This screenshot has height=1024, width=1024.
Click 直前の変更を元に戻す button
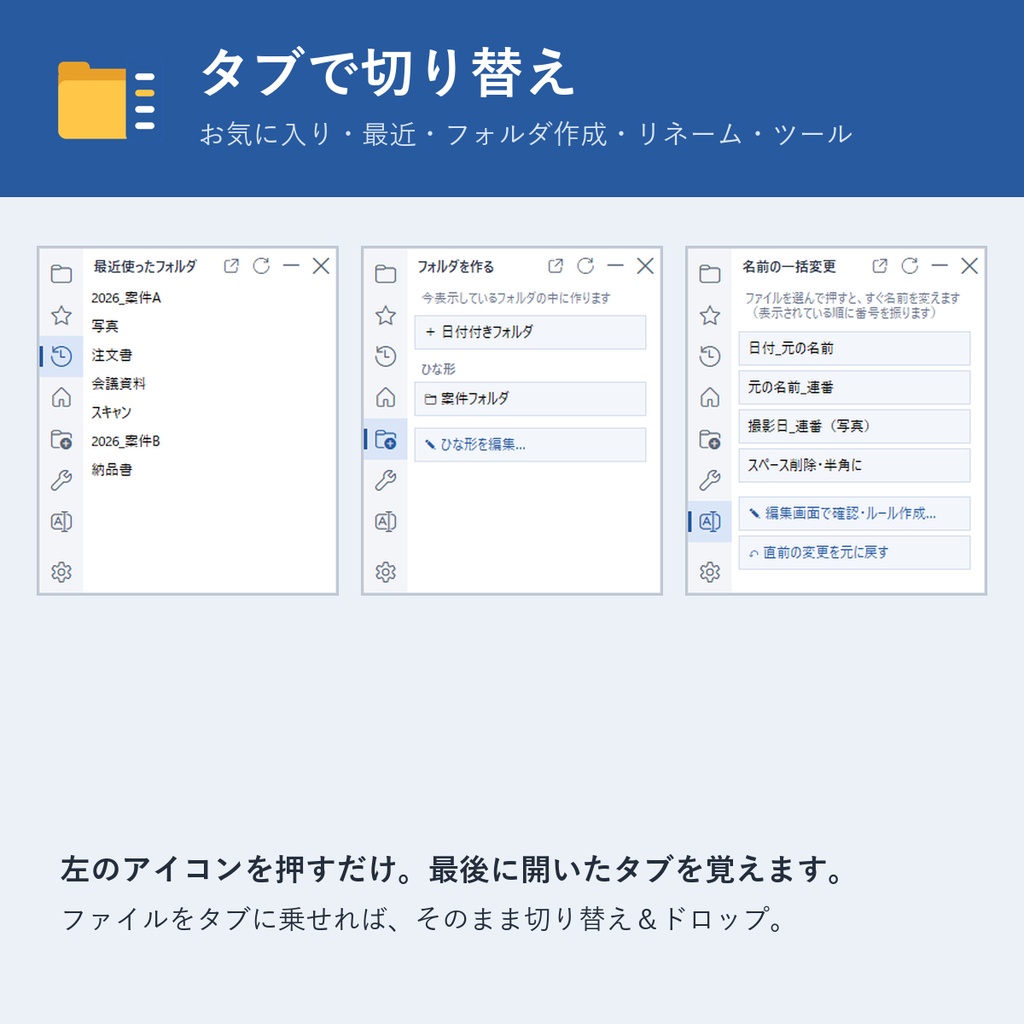854,552
